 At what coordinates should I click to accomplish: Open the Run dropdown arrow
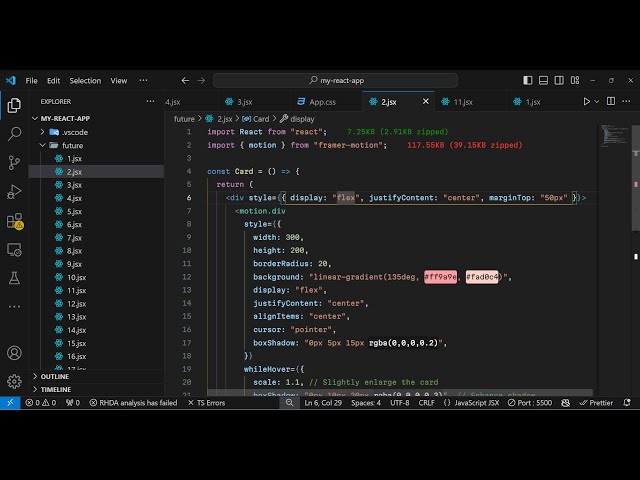pos(598,101)
